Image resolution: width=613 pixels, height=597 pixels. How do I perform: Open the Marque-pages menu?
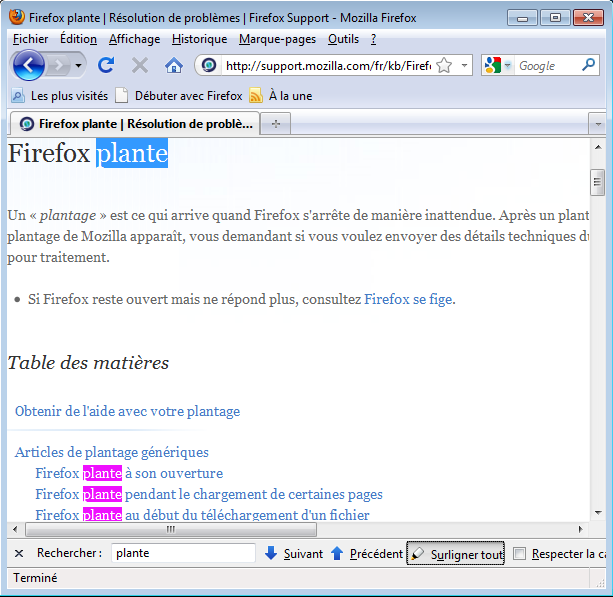(277, 39)
